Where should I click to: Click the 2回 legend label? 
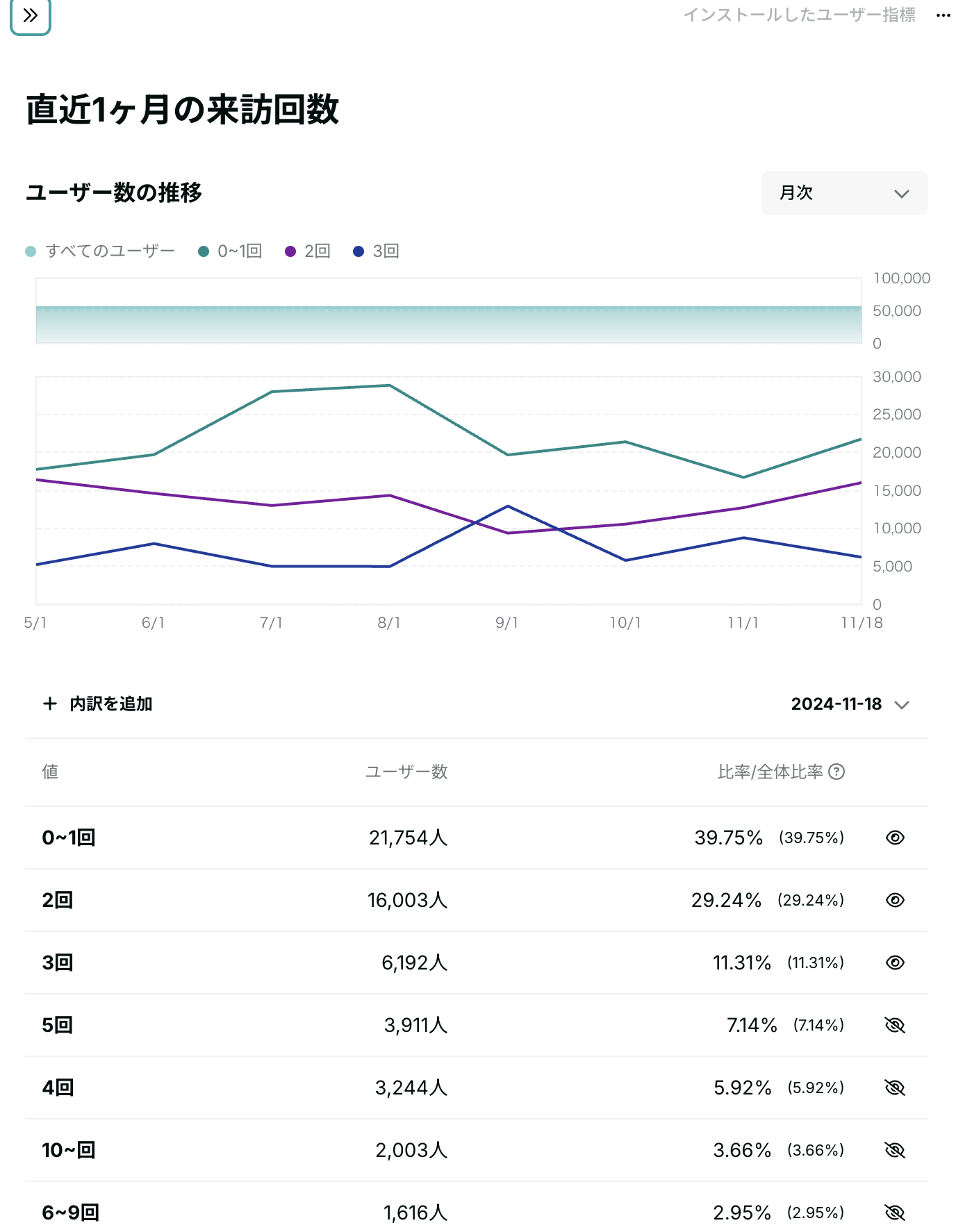pyautogui.click(x=318, y=251)
